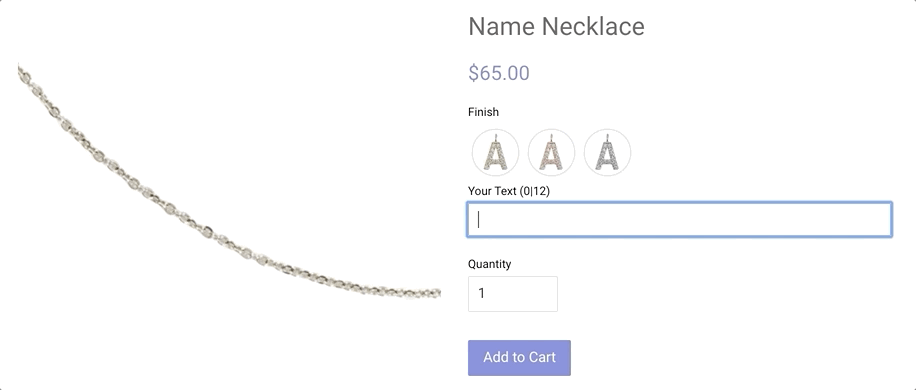Click the Quantity label
The image size is (916, 390).
click(x=490, y=264)
